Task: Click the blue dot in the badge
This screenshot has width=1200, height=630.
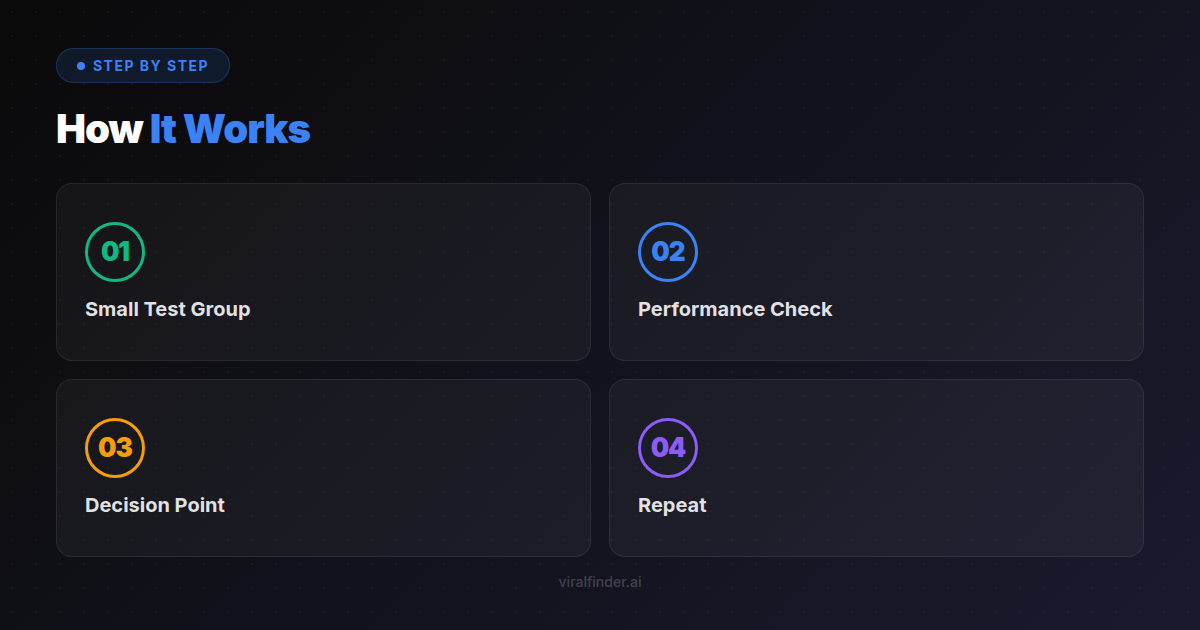Action: pos(81,66)
